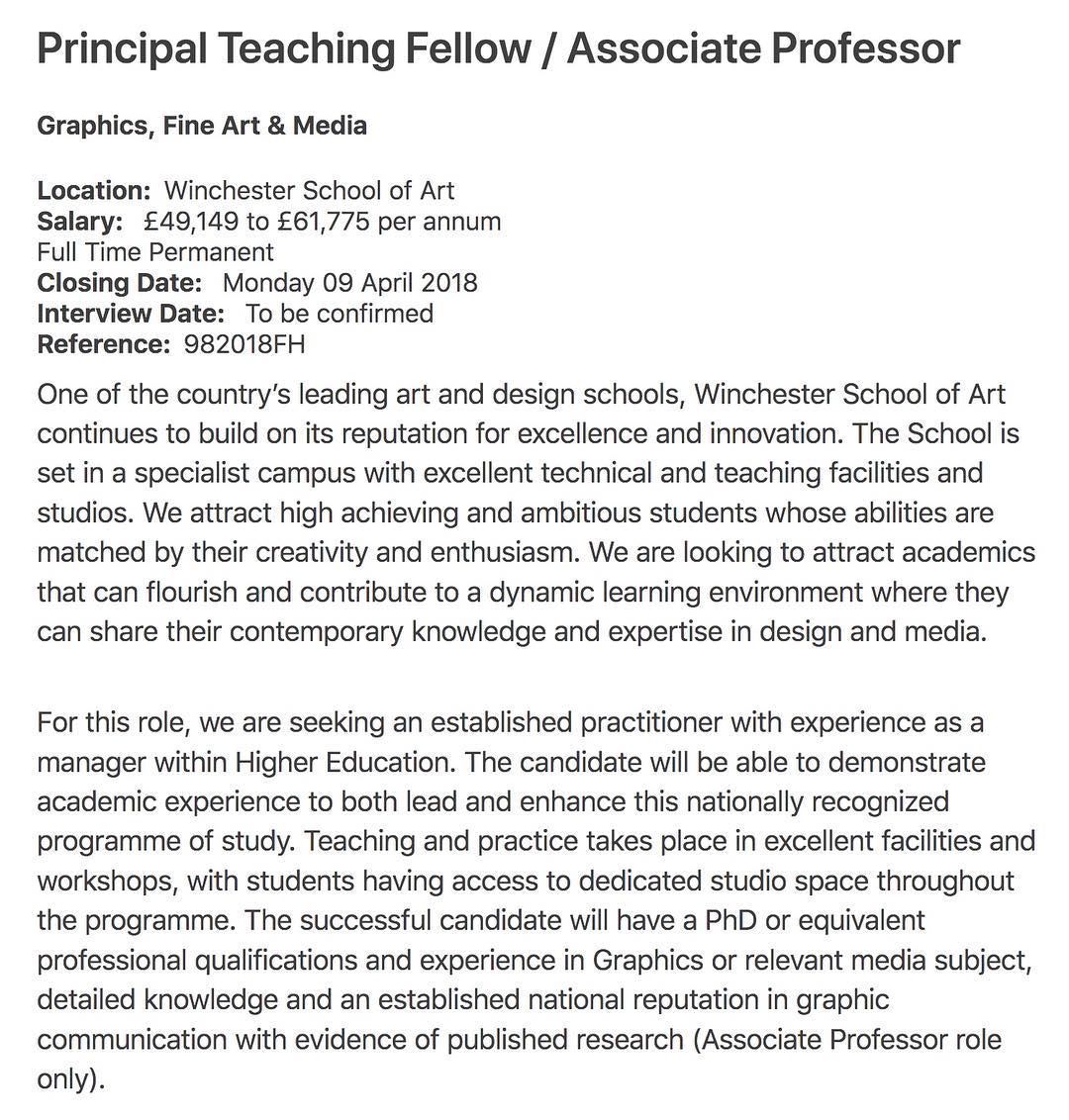Image resolution: width=1069 pixels, height=1120 pixels.
Task: Click the bold Reference label
Action: [x=104, y=343]
